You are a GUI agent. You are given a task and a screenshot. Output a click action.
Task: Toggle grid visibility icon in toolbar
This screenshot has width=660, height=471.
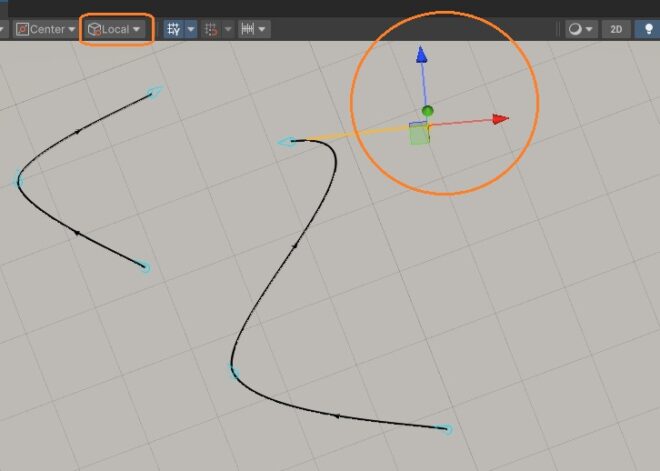[173, 29]
